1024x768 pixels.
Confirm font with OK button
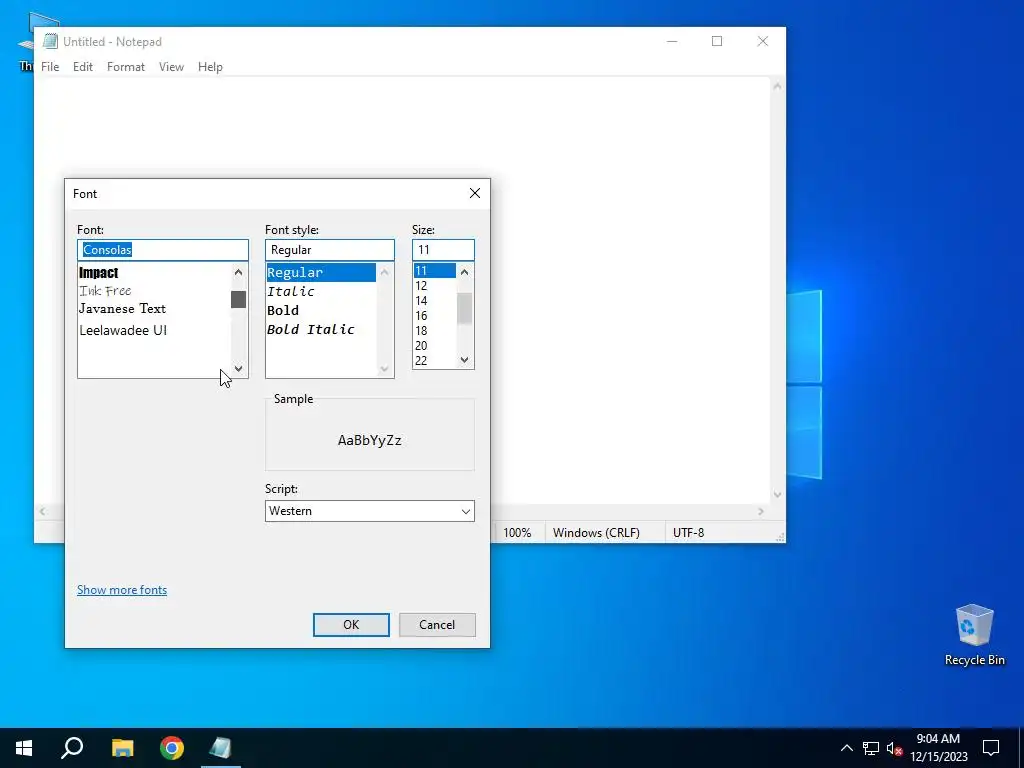click(x=351, y=624)
